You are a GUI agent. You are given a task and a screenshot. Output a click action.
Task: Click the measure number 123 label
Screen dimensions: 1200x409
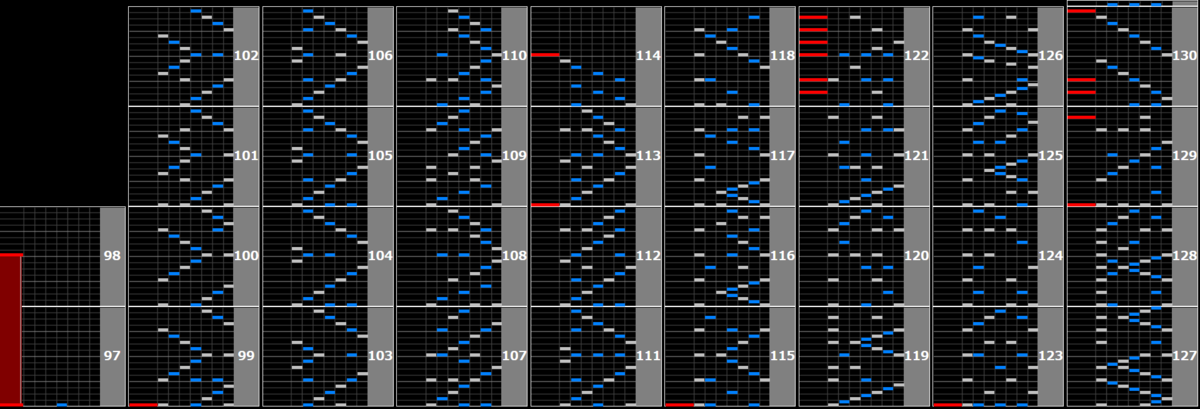[1050, 356]
